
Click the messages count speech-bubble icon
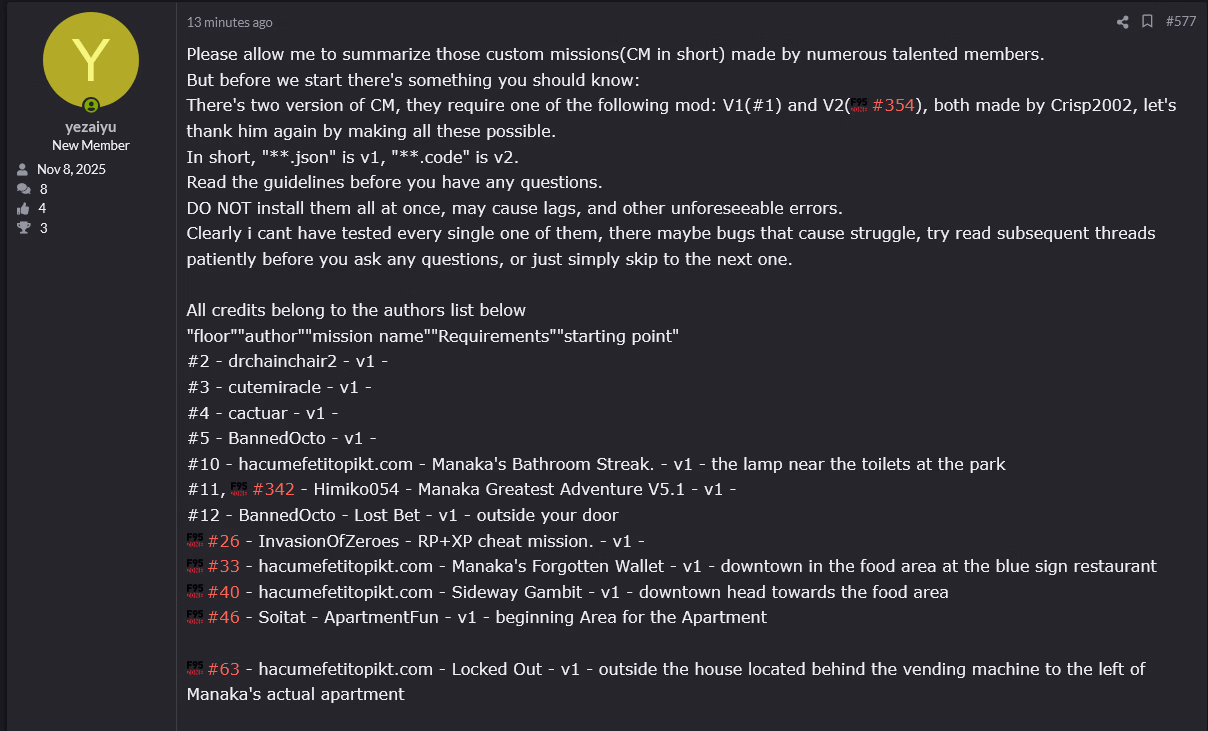pyautogui.click(x=23, y=189)
